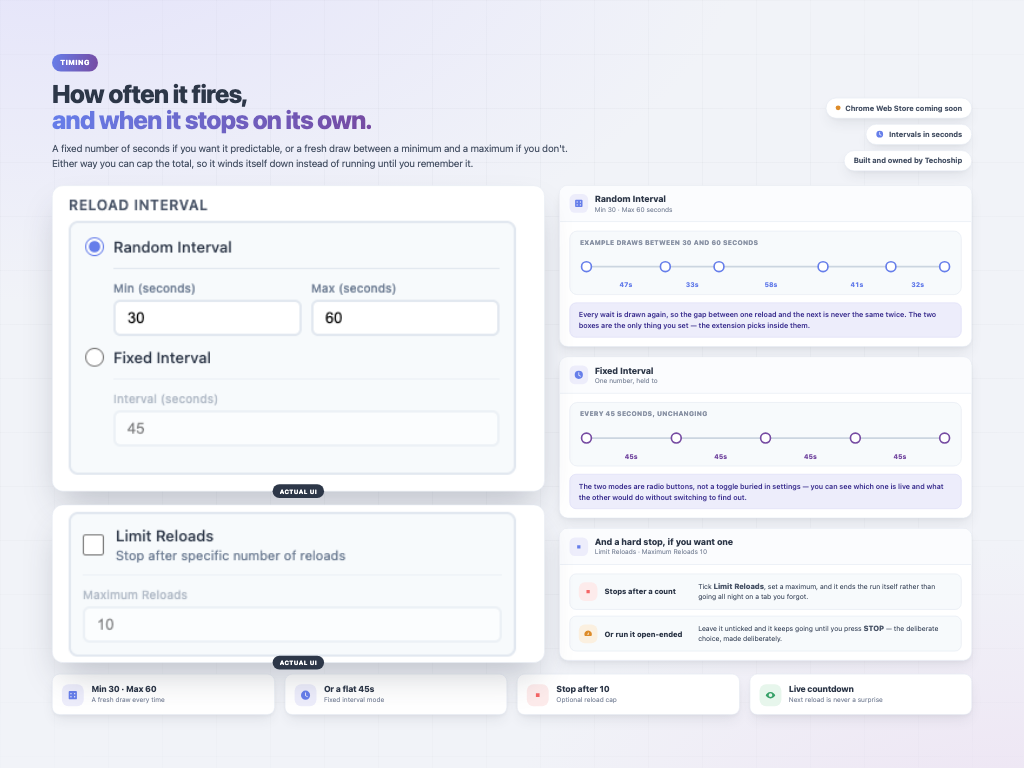Click the ACTUAL UI label under Limit Reloads panel
Image resolution: width=1024 pixels, height=768 pixels.
298,663
